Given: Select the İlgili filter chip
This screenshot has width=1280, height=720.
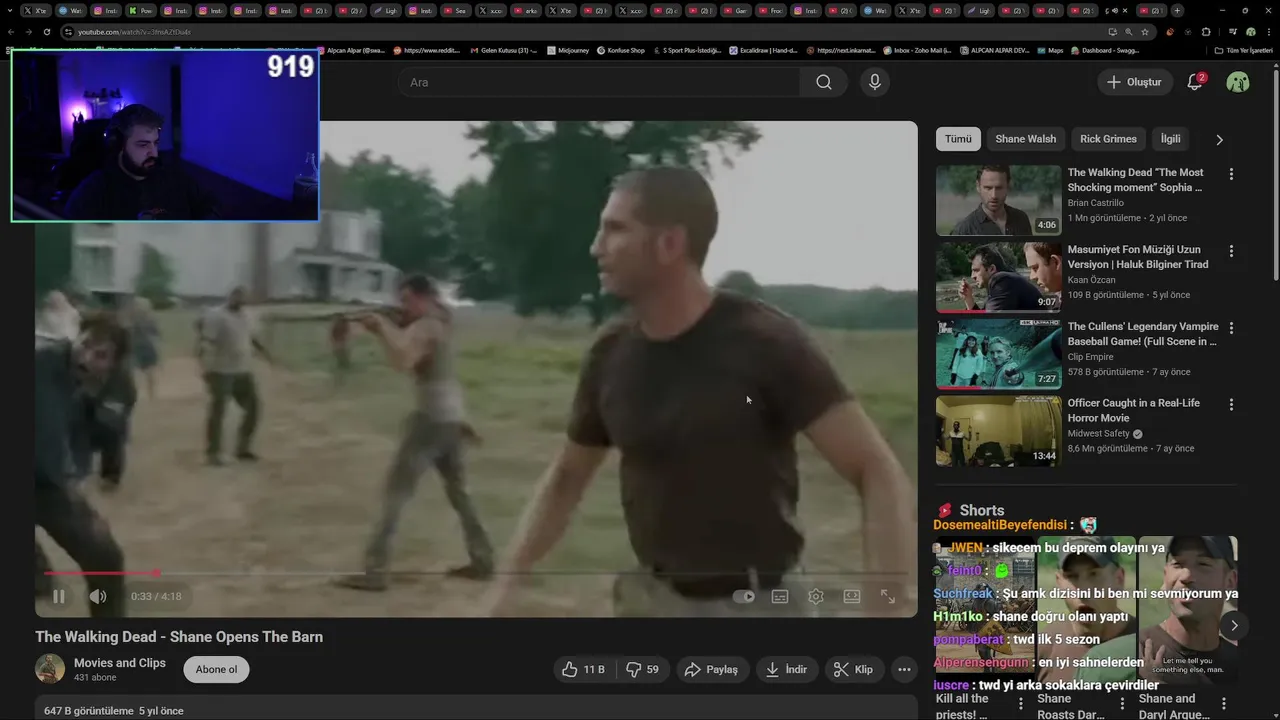Looking at the screenshot, I should point(1170,139).
